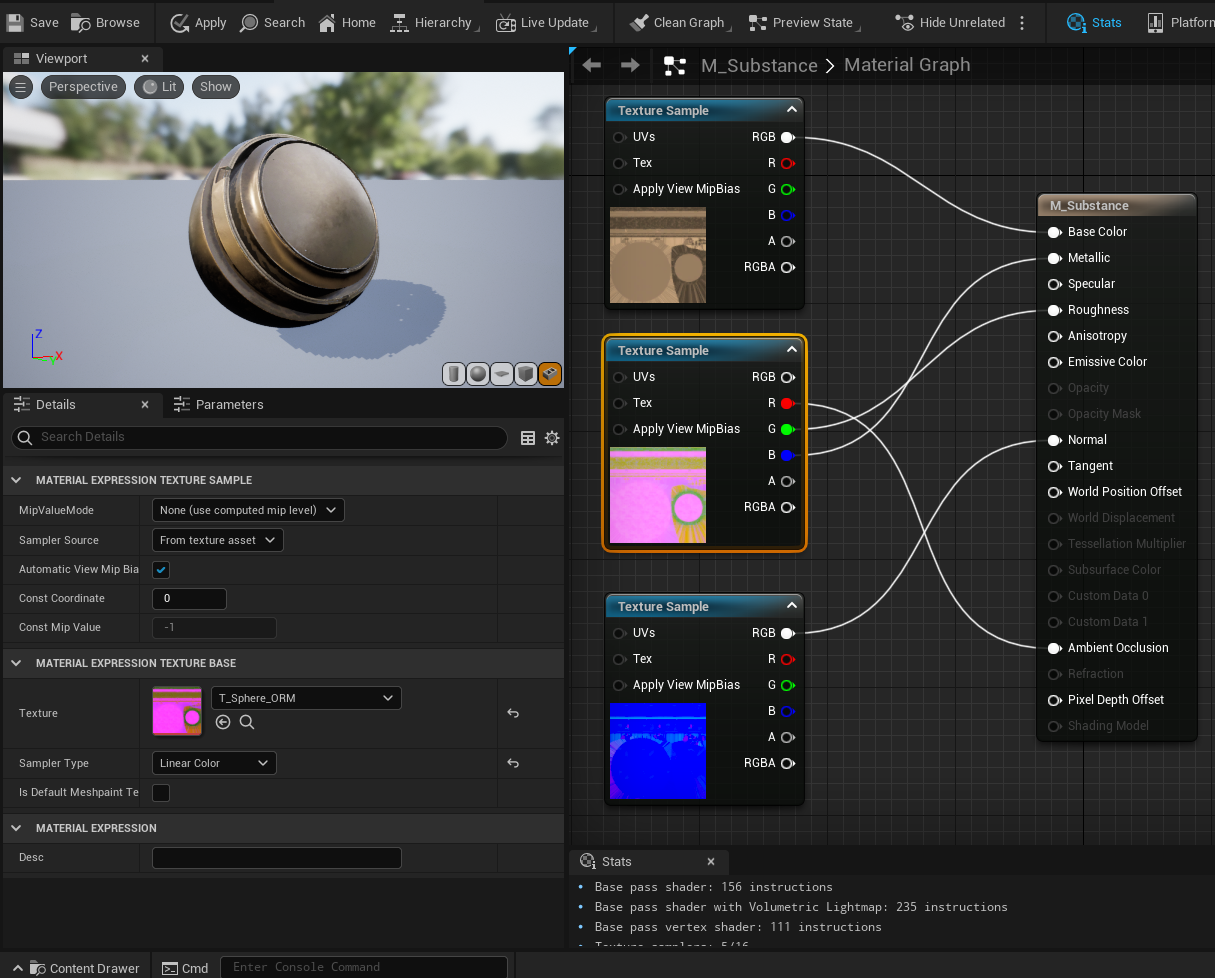Click the Hide Unrelated button
The height and width of the screenshot is (978, 1215).
pyautogui.click(x=958, y=21)
